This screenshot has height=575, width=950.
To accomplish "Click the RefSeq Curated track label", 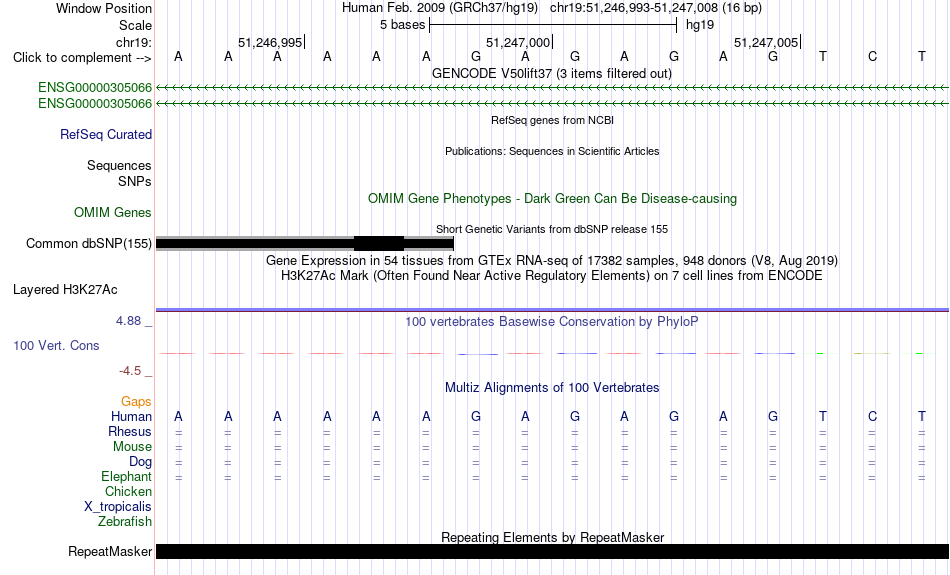I will (105, 135).
